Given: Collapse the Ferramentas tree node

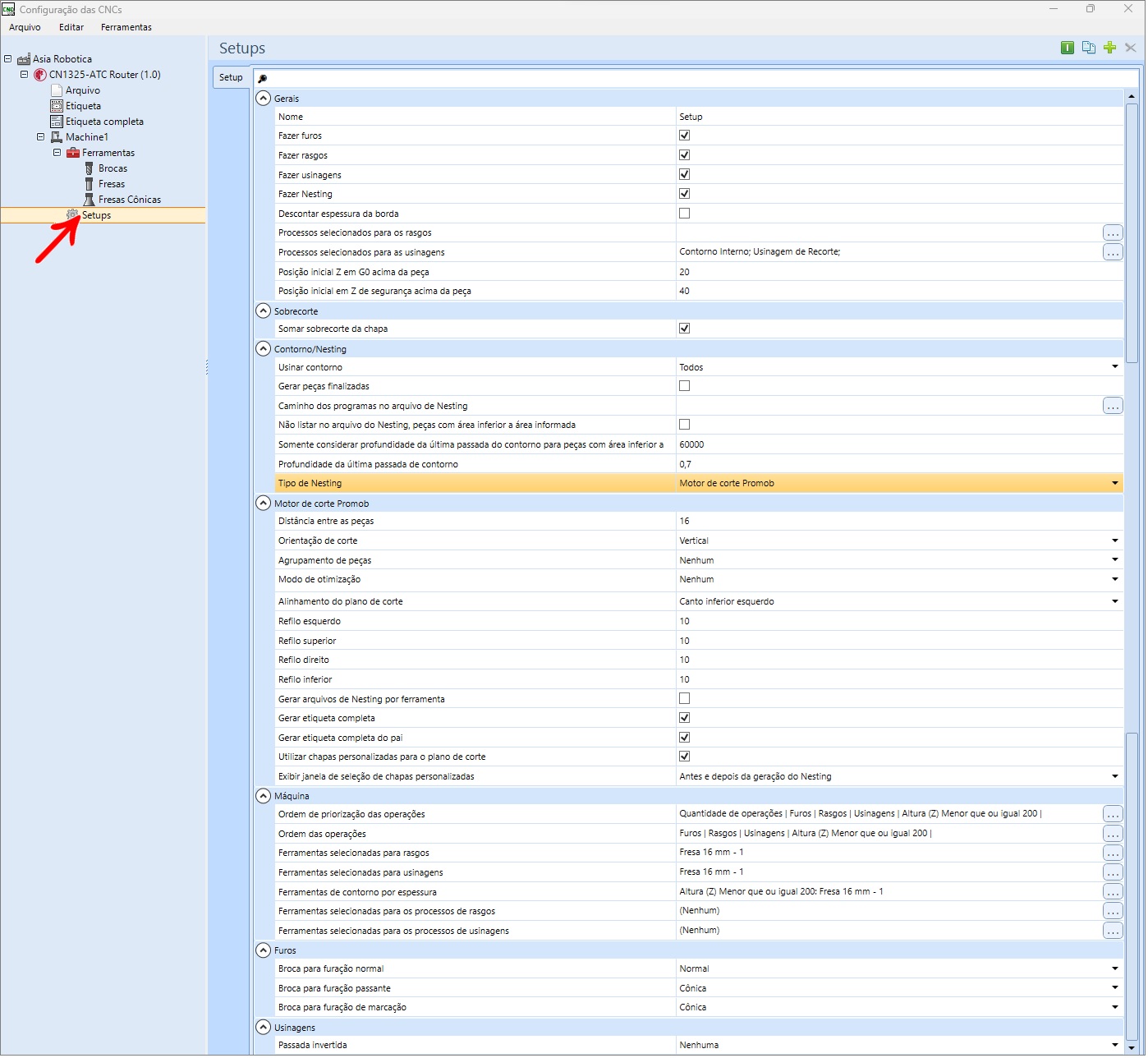Looking at the screenshot, I should click(57, 153).
